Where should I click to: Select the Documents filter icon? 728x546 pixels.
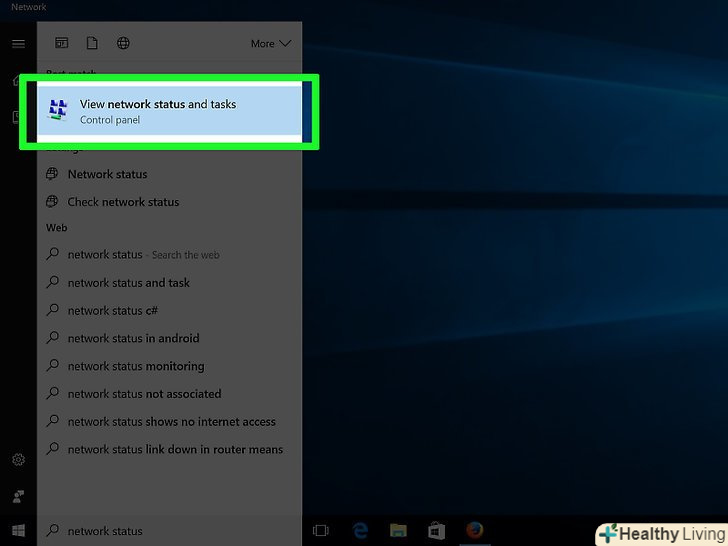tap(92, 43)
